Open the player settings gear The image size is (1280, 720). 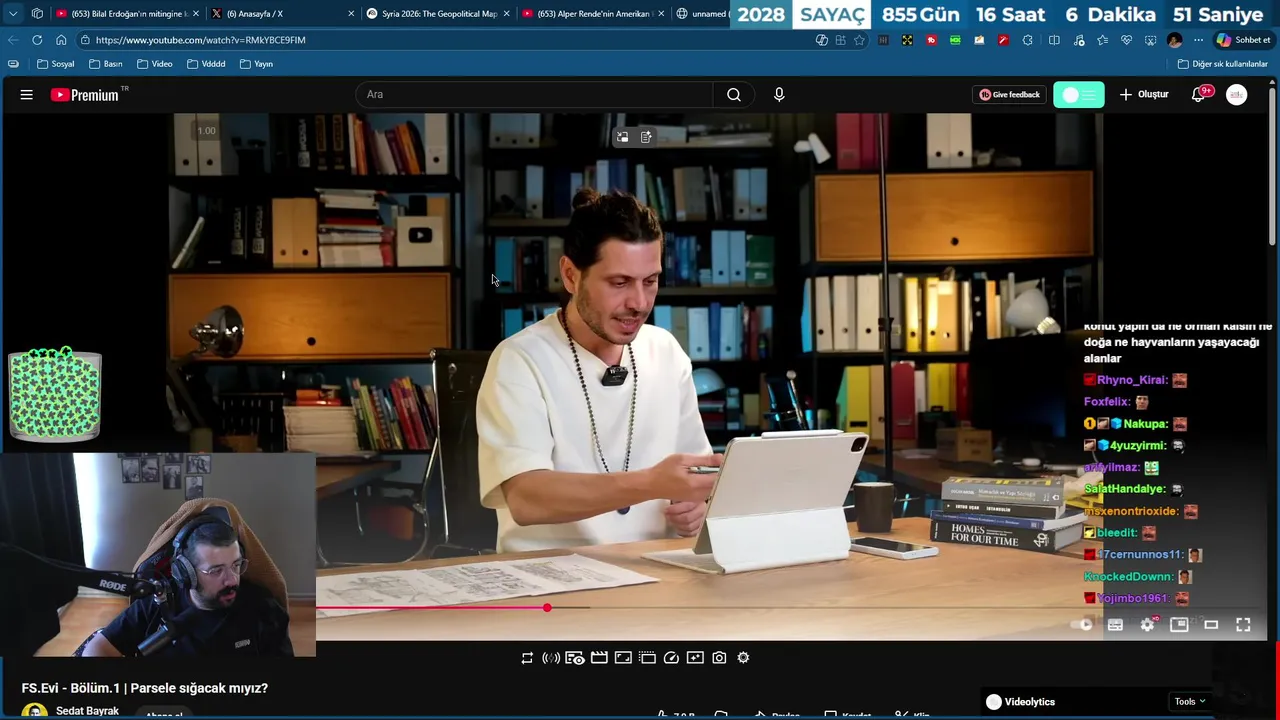(x=1147, y=625)
